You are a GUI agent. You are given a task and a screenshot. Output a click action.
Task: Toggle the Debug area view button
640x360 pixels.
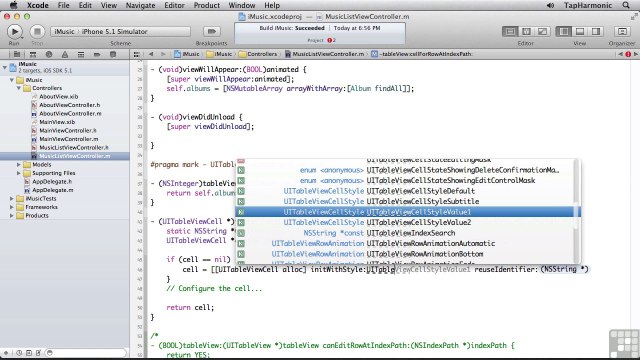[x=580, y=31]
